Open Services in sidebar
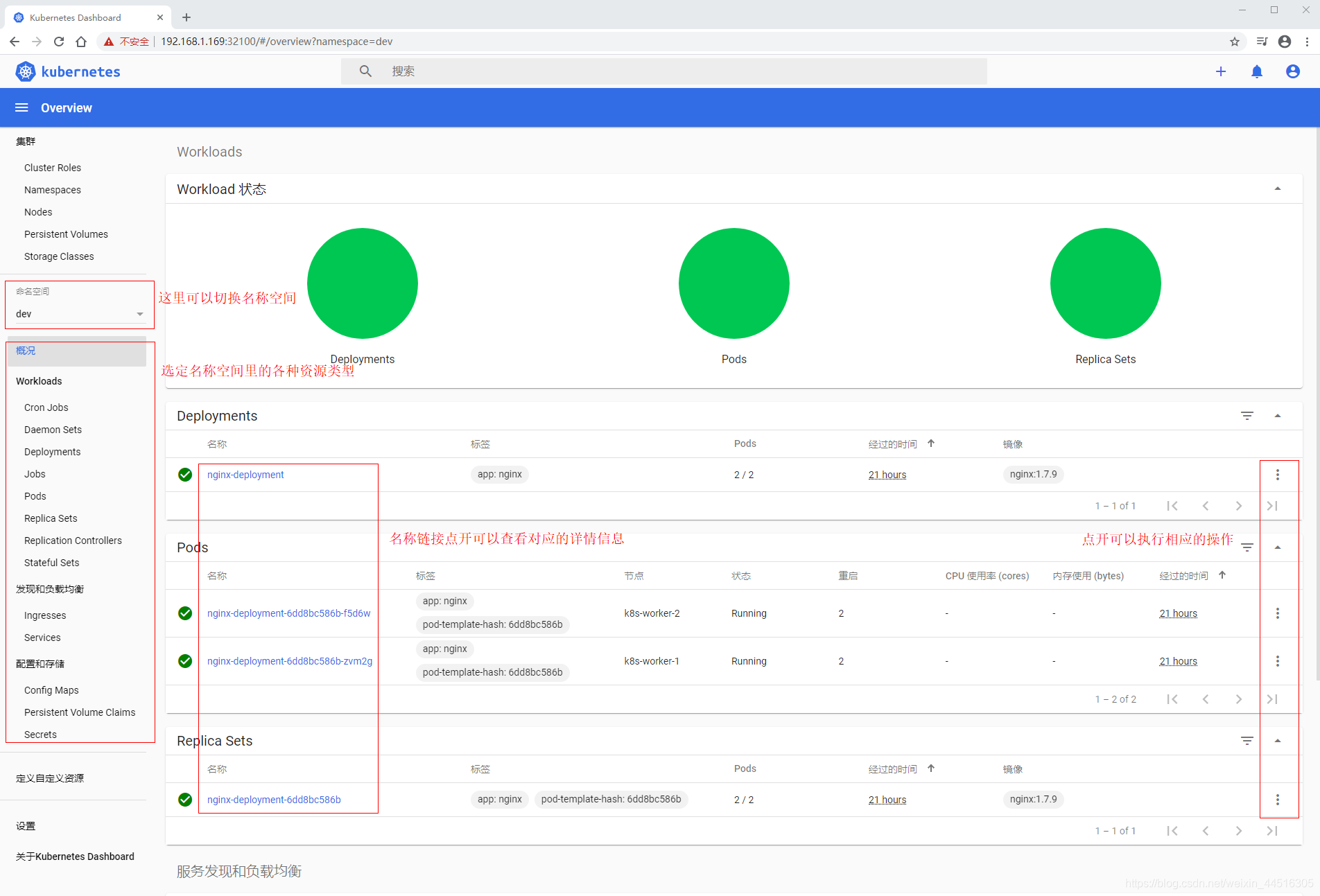Viewport: 1320px width, 896px height. 42,638
